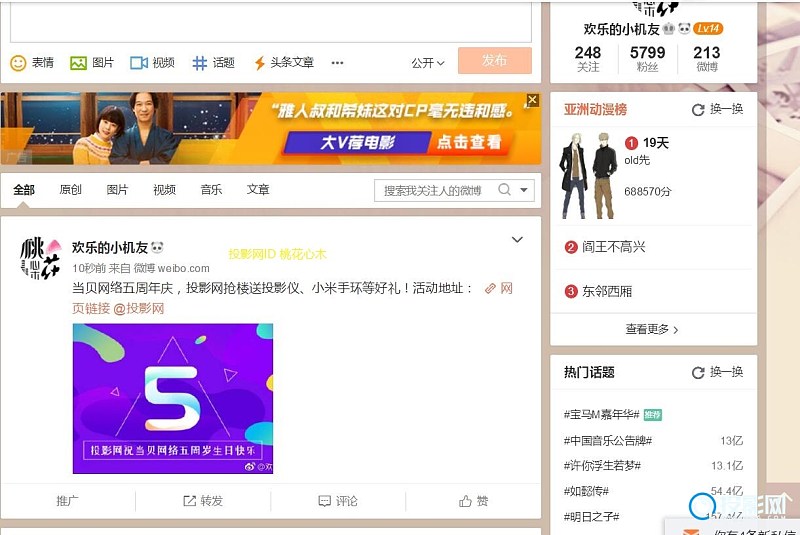Click 推广 under the post
Viewport: 800px width, 535px height.
[x=67, y=501]
